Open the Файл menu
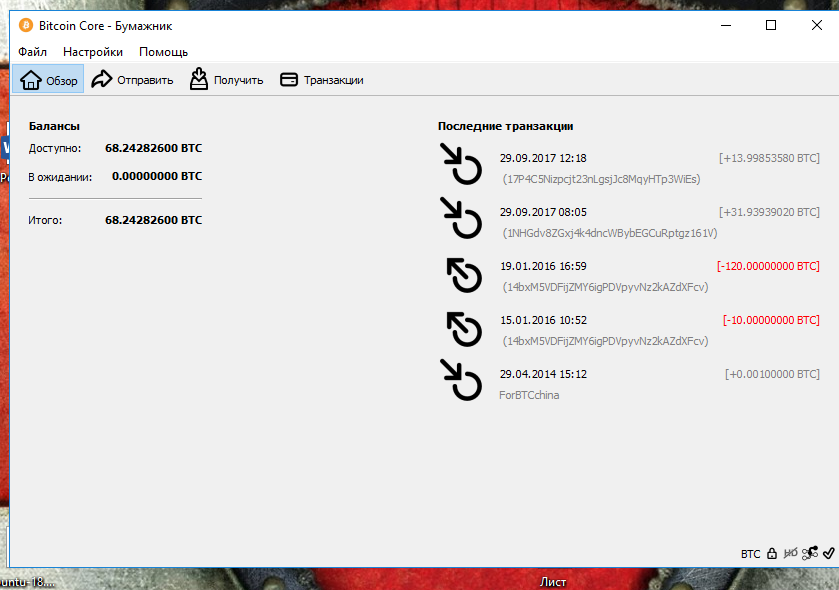This screenshot has height=590, width=839. [x=32, y=52]
